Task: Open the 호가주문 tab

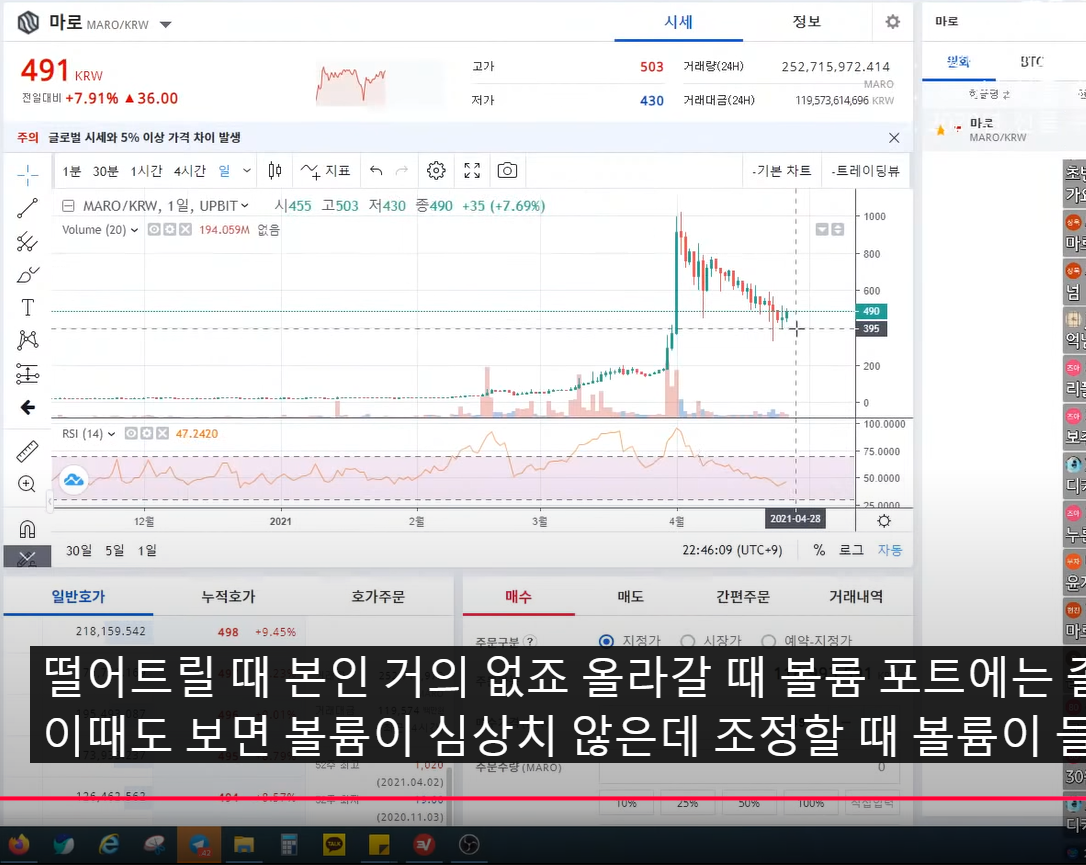Action: pyautogui.click(x=377, y=596)
